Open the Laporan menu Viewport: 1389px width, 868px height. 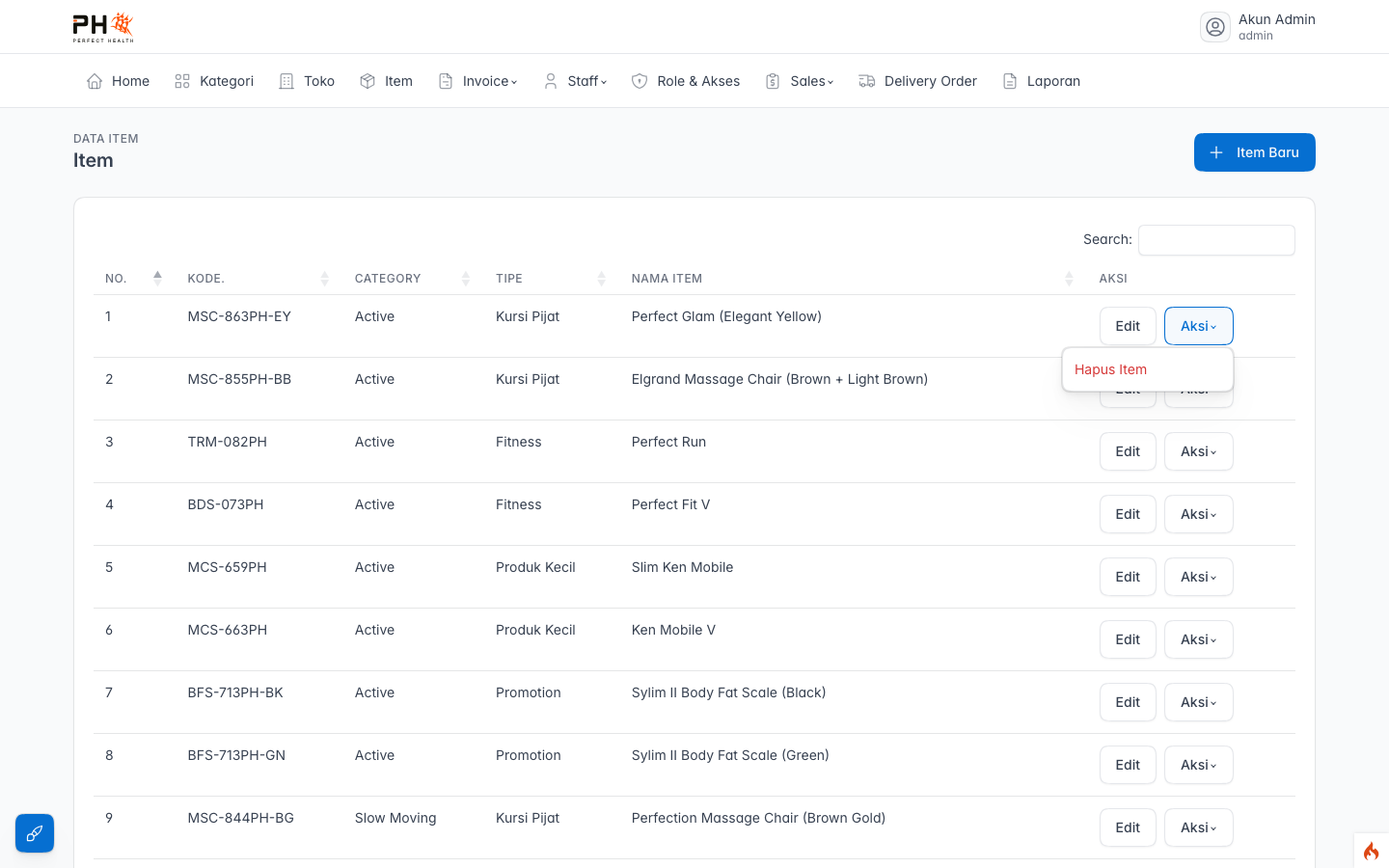[x=1041, y=81]
